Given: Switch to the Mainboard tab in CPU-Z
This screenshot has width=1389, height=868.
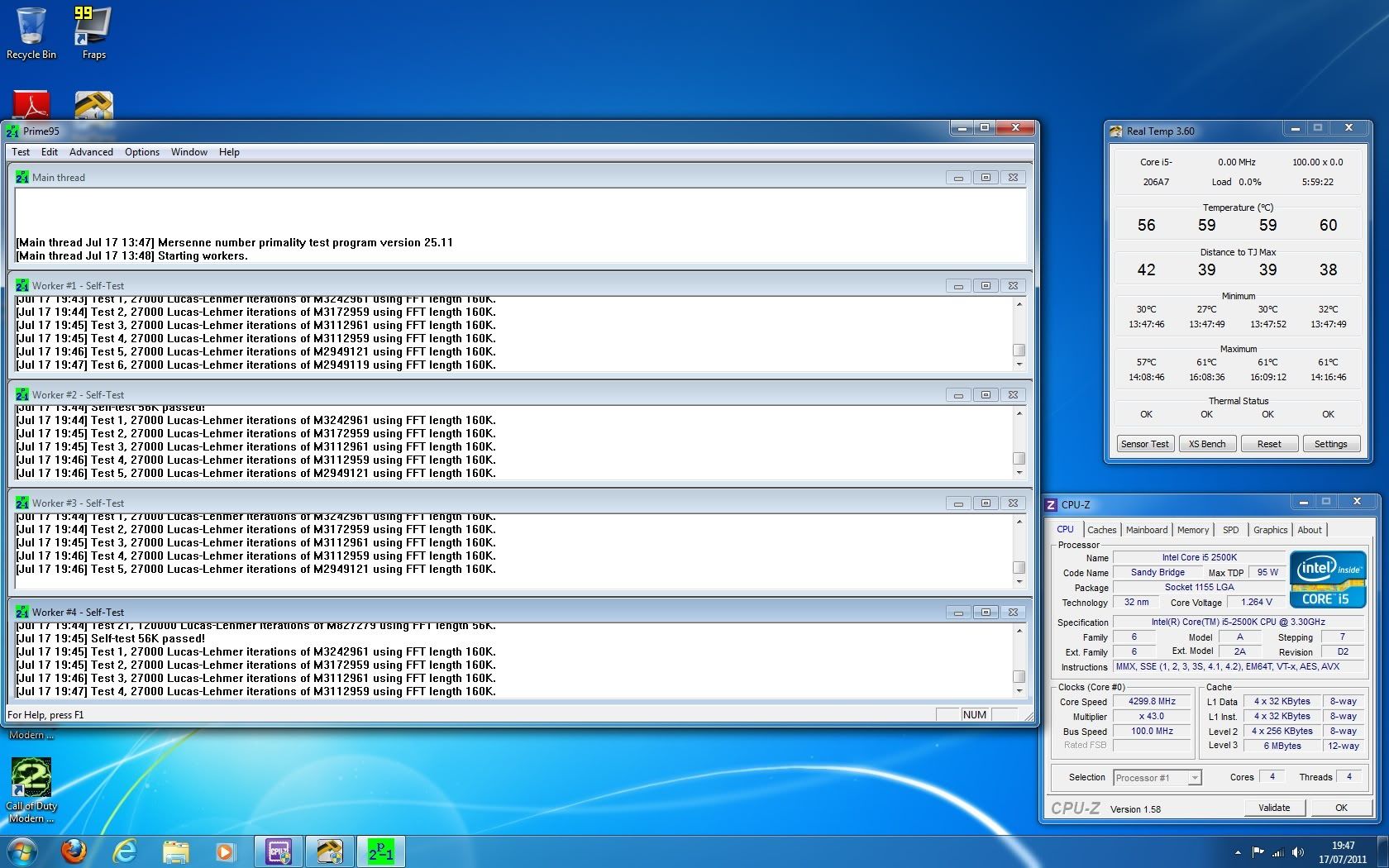Looking at the screenshot, I should coord(1146,530).
